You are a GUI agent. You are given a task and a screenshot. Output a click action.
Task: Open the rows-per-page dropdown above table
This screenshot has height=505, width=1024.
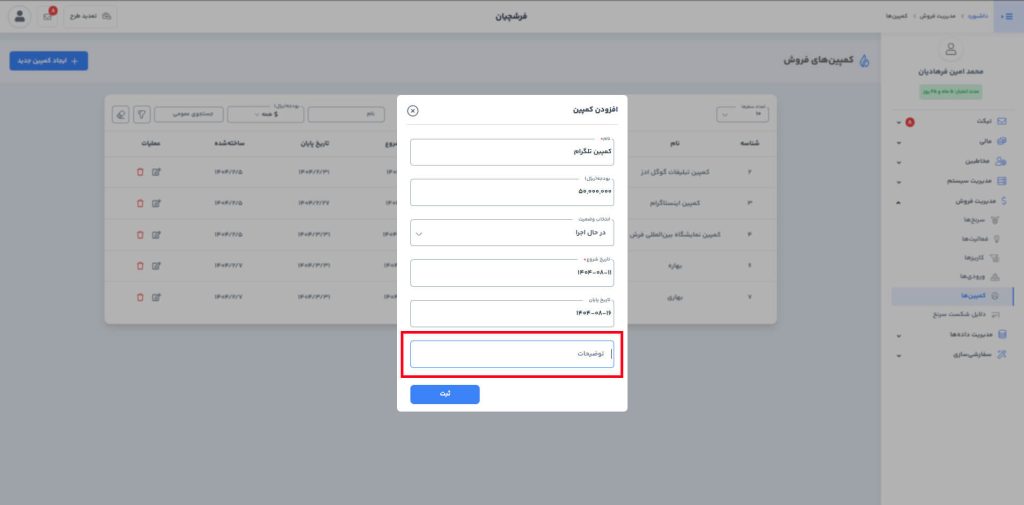(741, 115)
